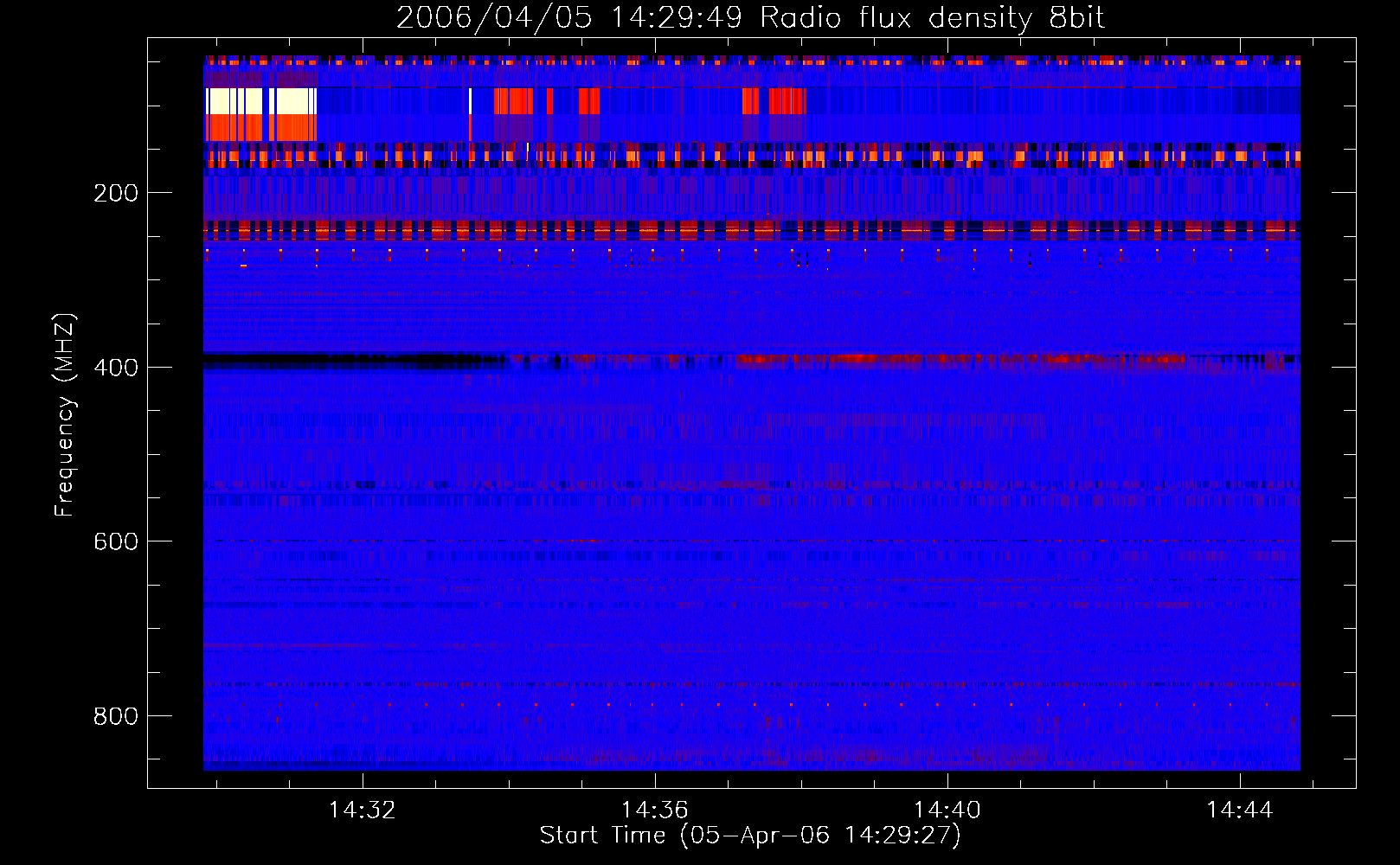The width and height of the screenshot is (1400, 865).
Task: Click the 14:32 time tick label
Action: click(x=362, y=810)
